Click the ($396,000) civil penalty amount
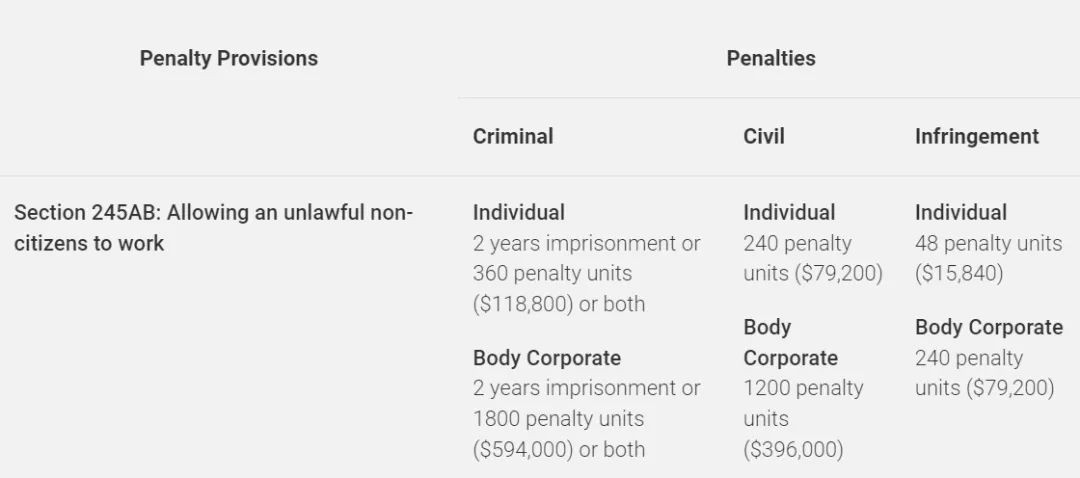 click(x=793, y=449)
